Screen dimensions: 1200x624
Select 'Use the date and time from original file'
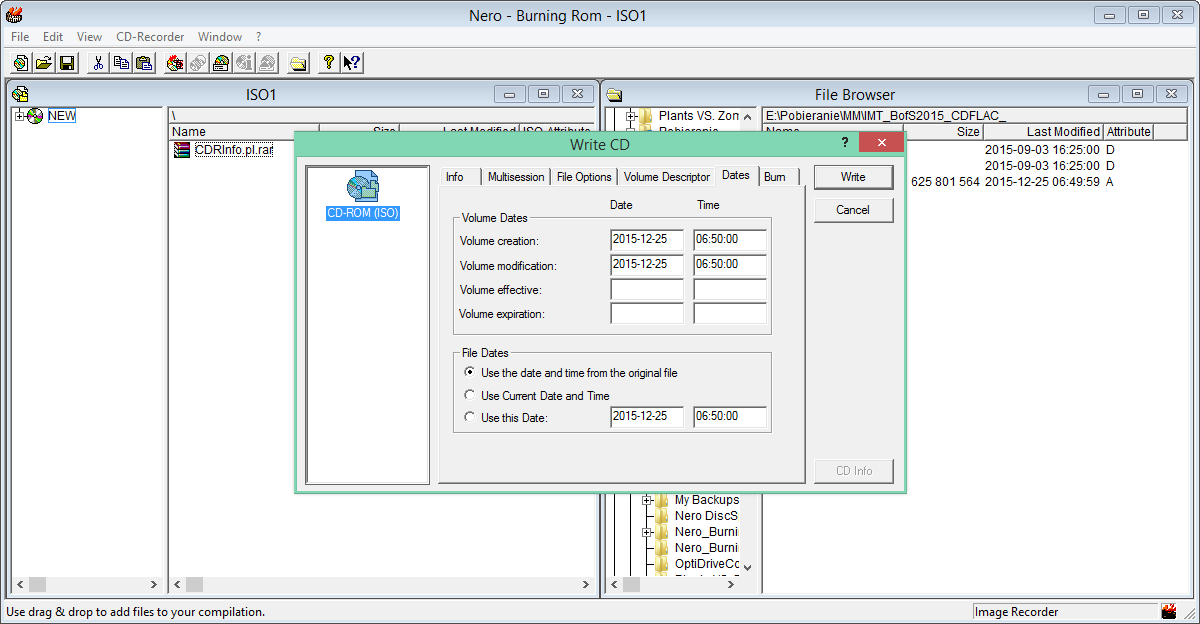pos(470,373)
